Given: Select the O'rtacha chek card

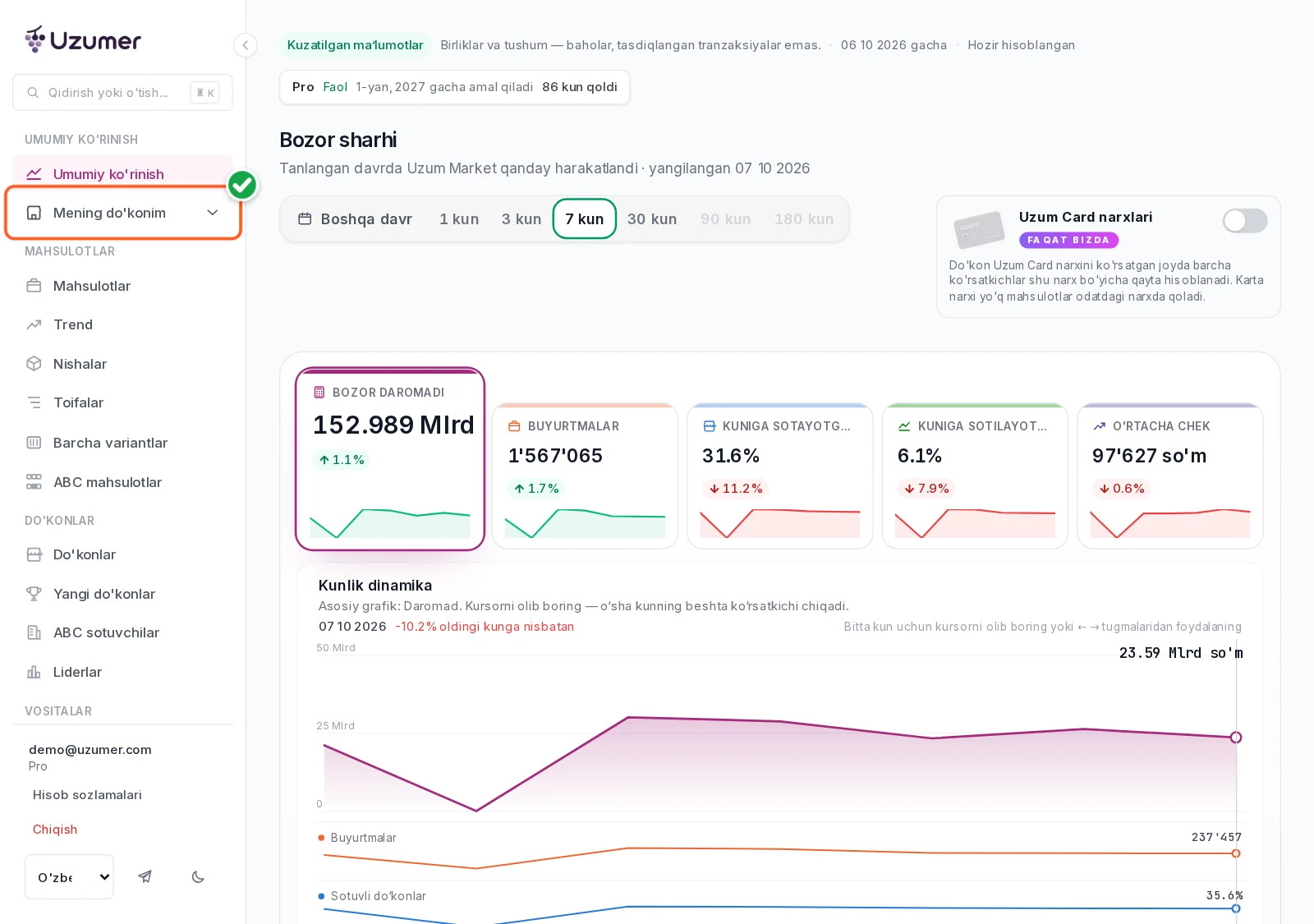Looking at the screenshot, I should click(x=1170, y=476).
